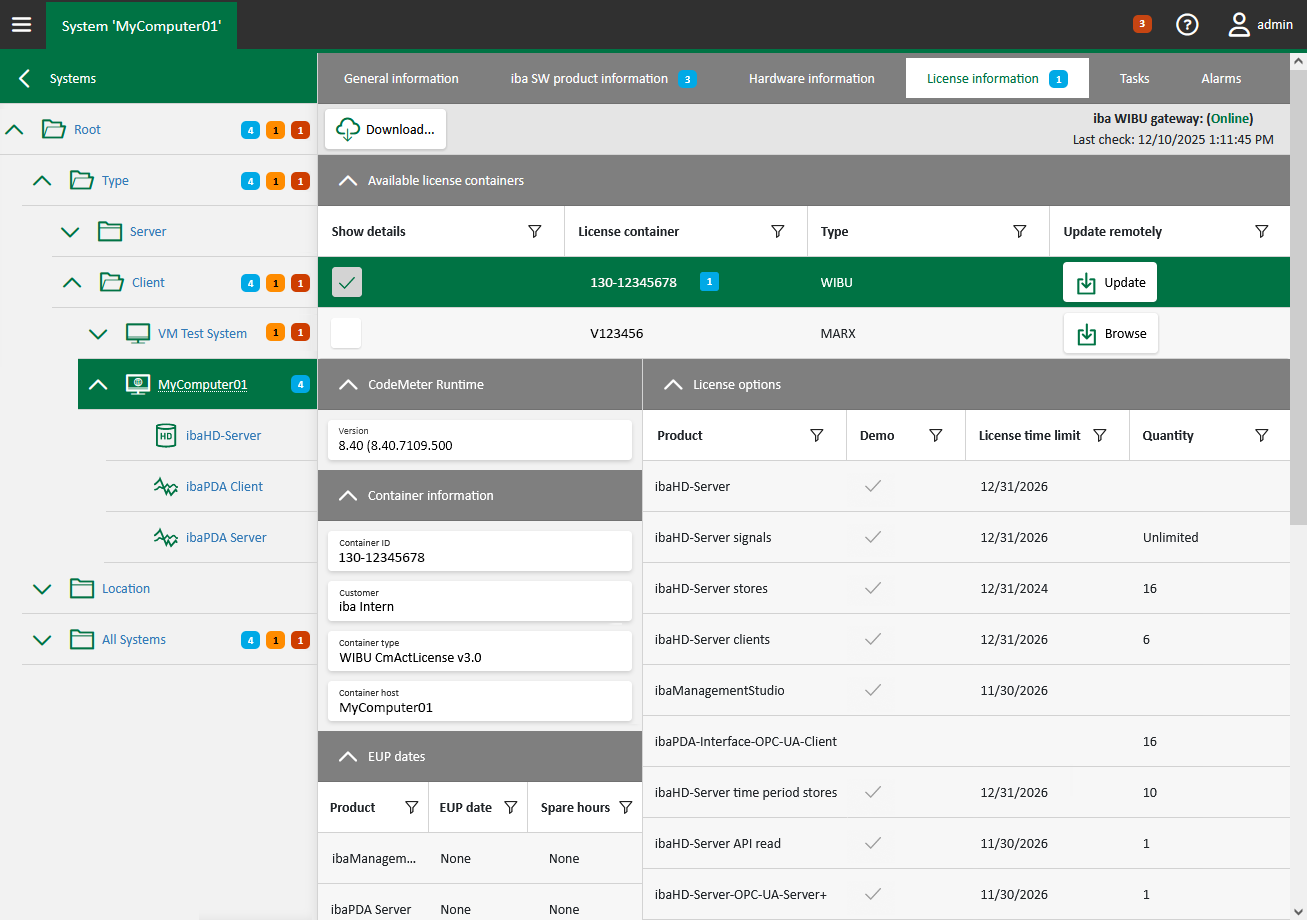
Task: Switch to the Hardware information tab
Action: (811, 78)
